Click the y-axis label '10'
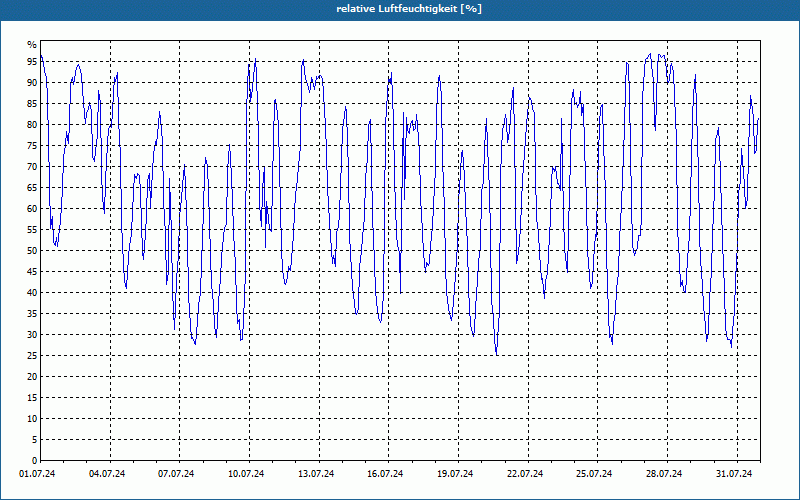 click(32, 419)
